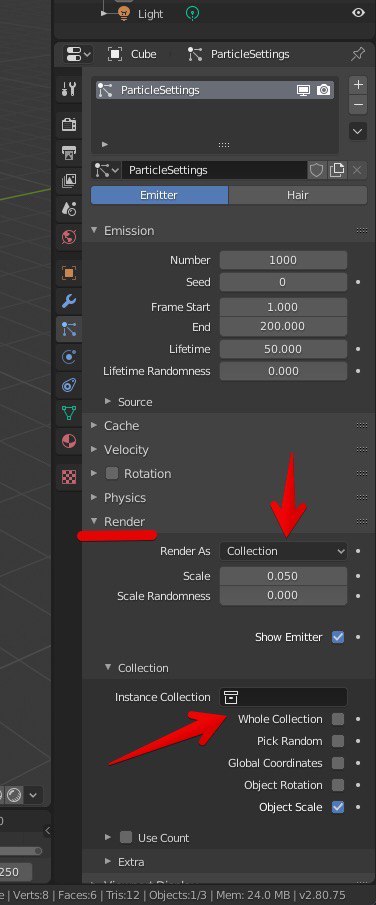Viewport: 376px width, 905px height.
Task: Toggle fake user shield for ParticleSettings
Action: click(317, 170)
